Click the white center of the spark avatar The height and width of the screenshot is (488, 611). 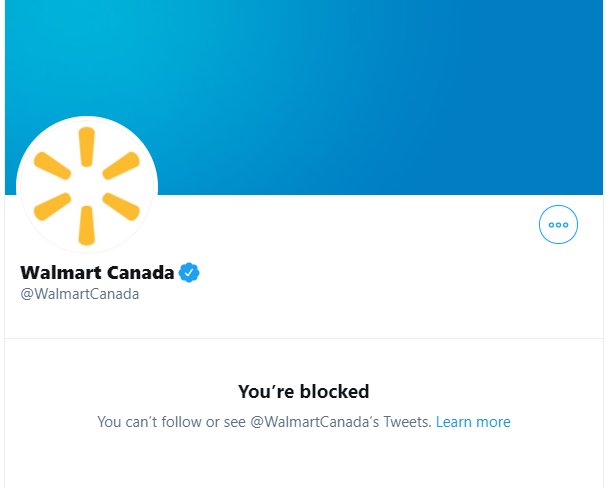tap(87, 186)
